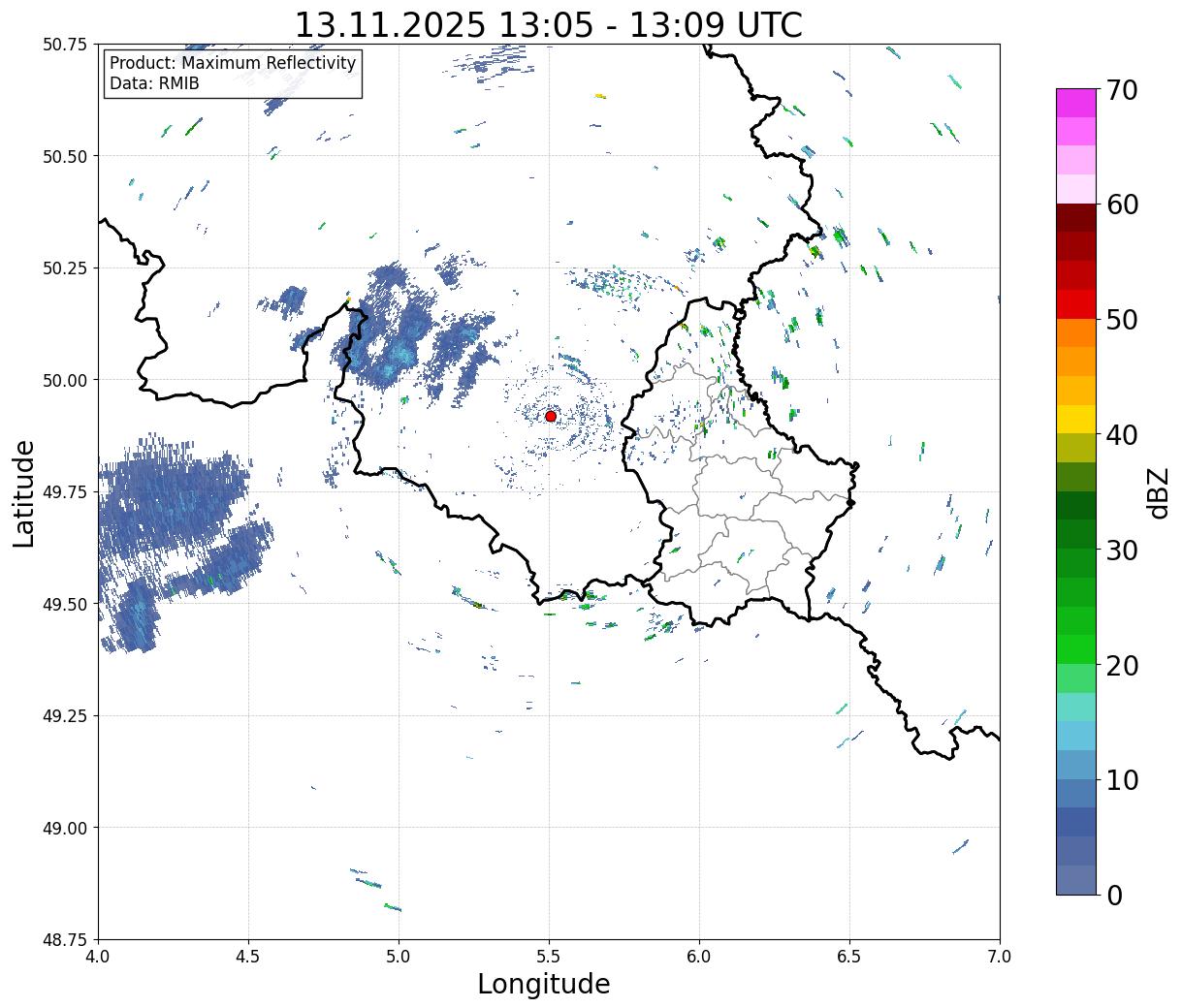
Task: Click the longitude tick label 5.0
Action: tap(399, 956)
